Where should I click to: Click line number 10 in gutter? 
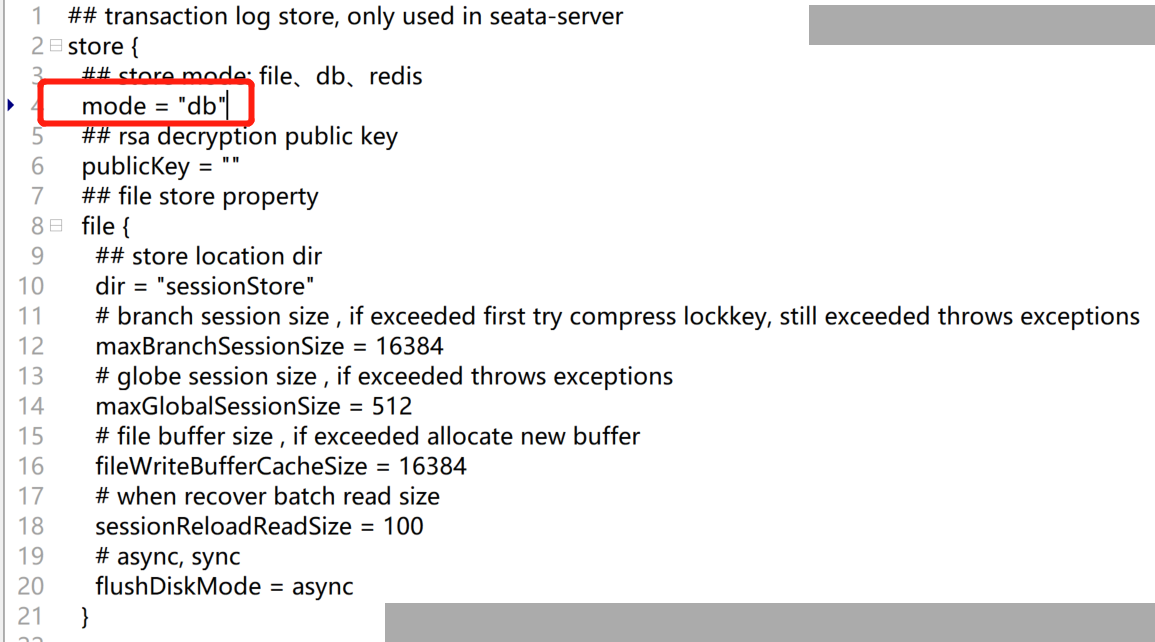coord(31,286)
